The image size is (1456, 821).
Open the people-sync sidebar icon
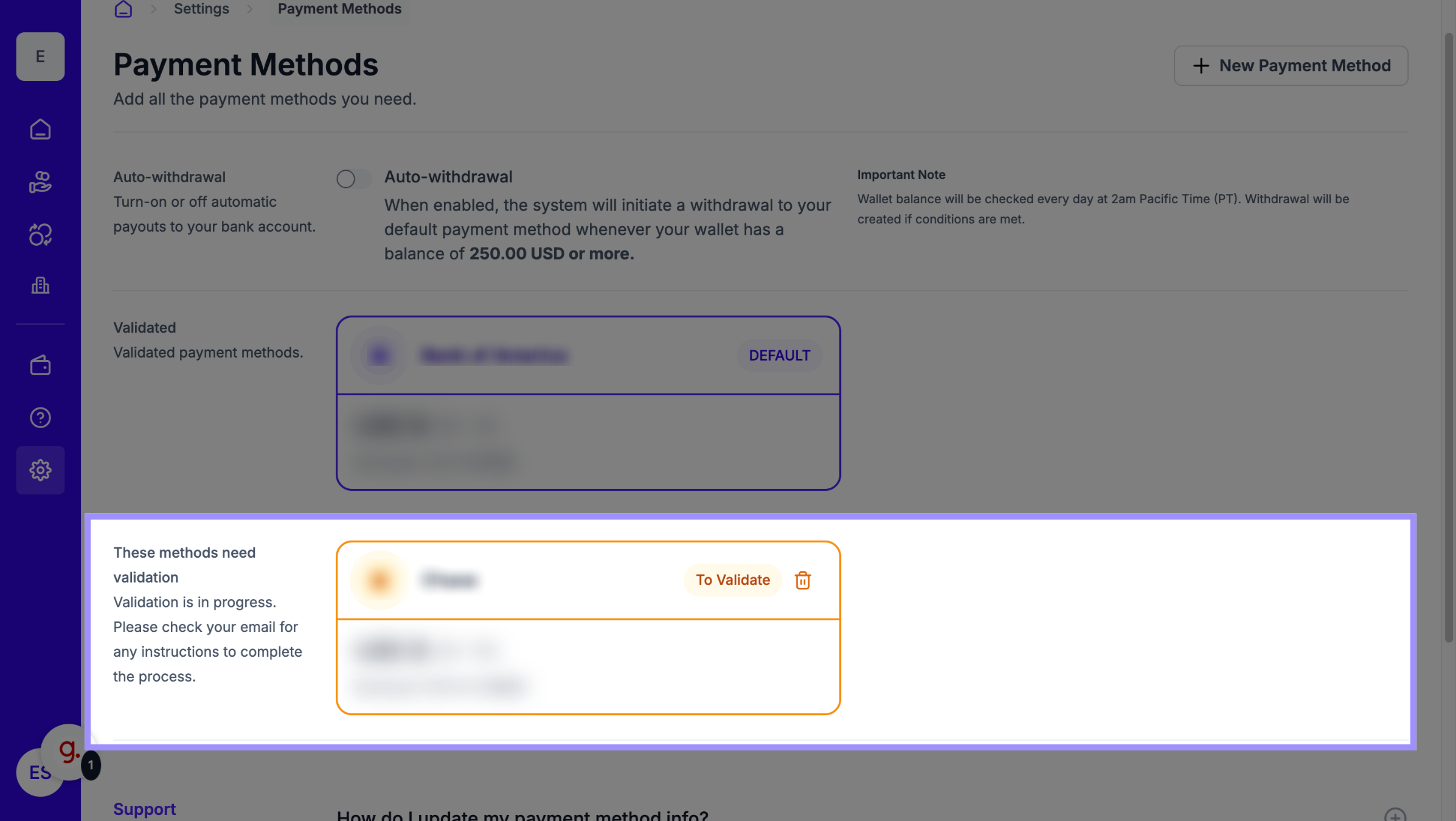40,234
